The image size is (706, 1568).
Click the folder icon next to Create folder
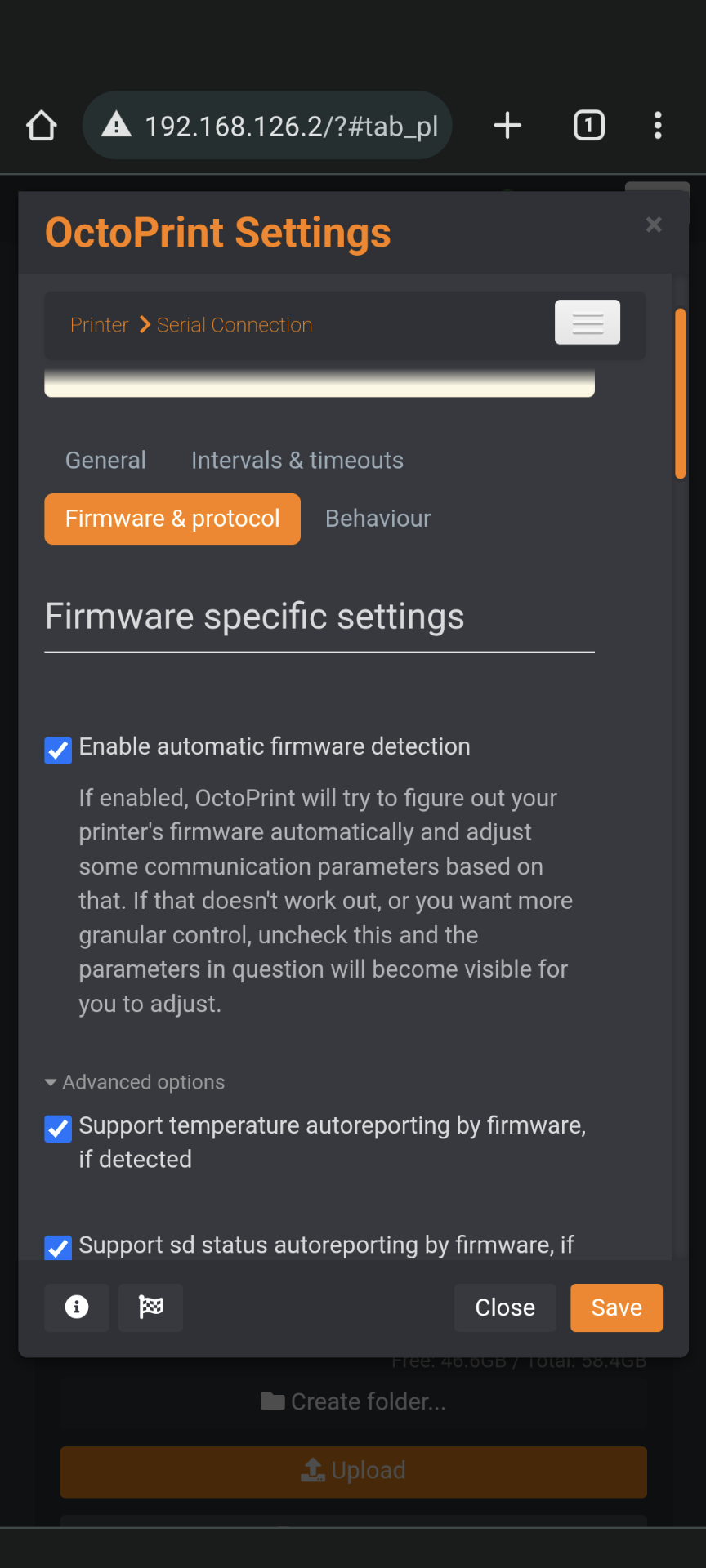click(x=272, y=1400)
